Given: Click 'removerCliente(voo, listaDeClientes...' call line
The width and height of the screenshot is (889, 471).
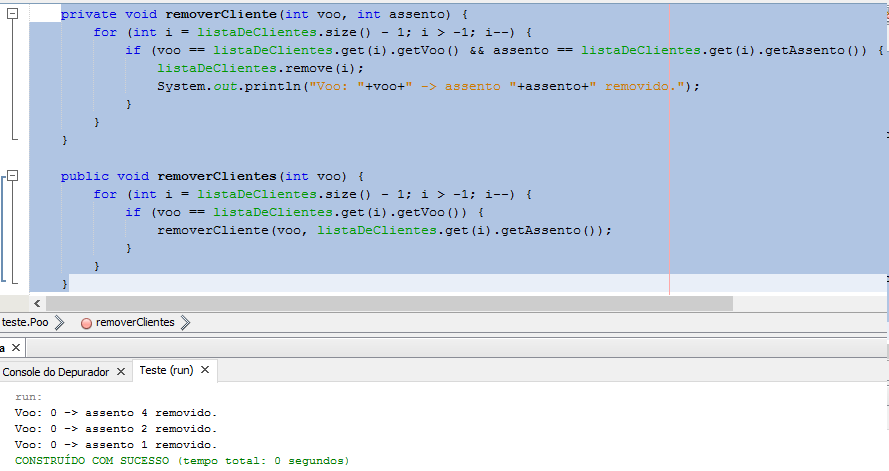Looking at the screenshot, I should pos(384,230).
